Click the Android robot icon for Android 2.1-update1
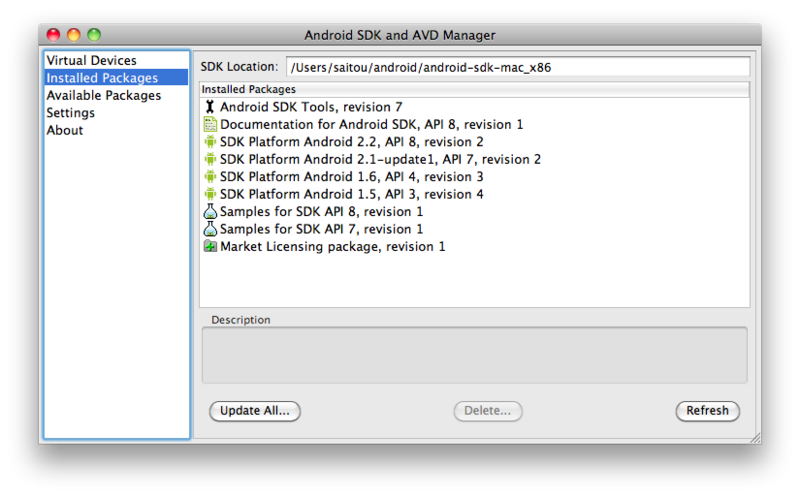This screenshot has width=800, height=497. pos(210,159)
